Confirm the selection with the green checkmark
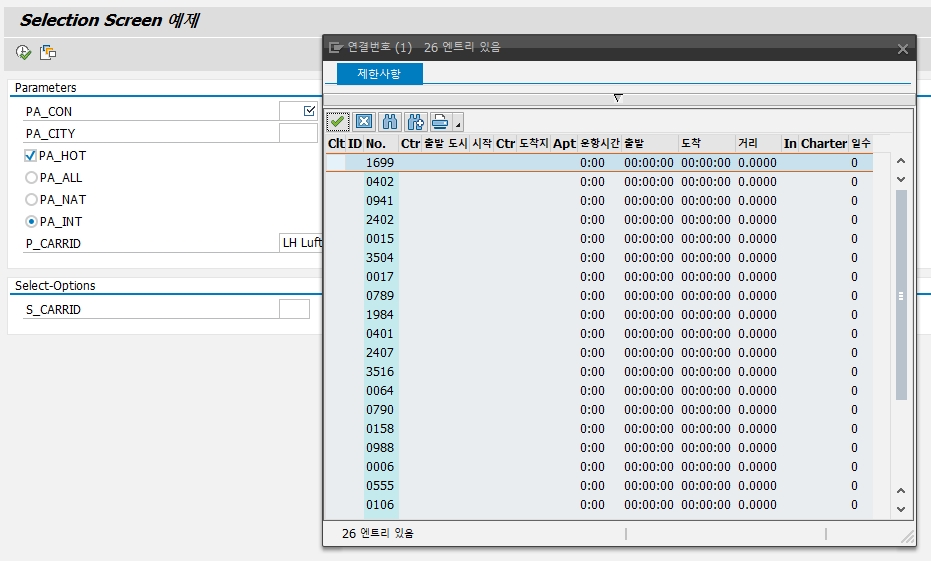The image size is (931, 561). [x=338, y=122]
